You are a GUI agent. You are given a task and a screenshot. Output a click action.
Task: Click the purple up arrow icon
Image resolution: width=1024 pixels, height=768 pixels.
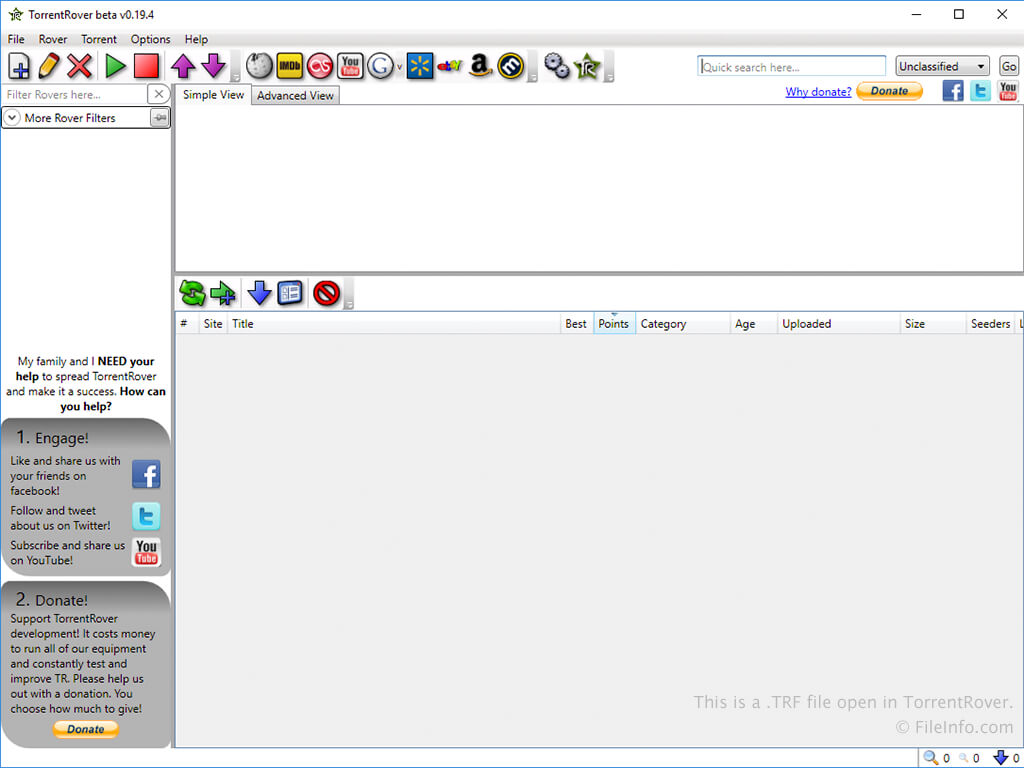pyautogui.click(x=183, y=66)
